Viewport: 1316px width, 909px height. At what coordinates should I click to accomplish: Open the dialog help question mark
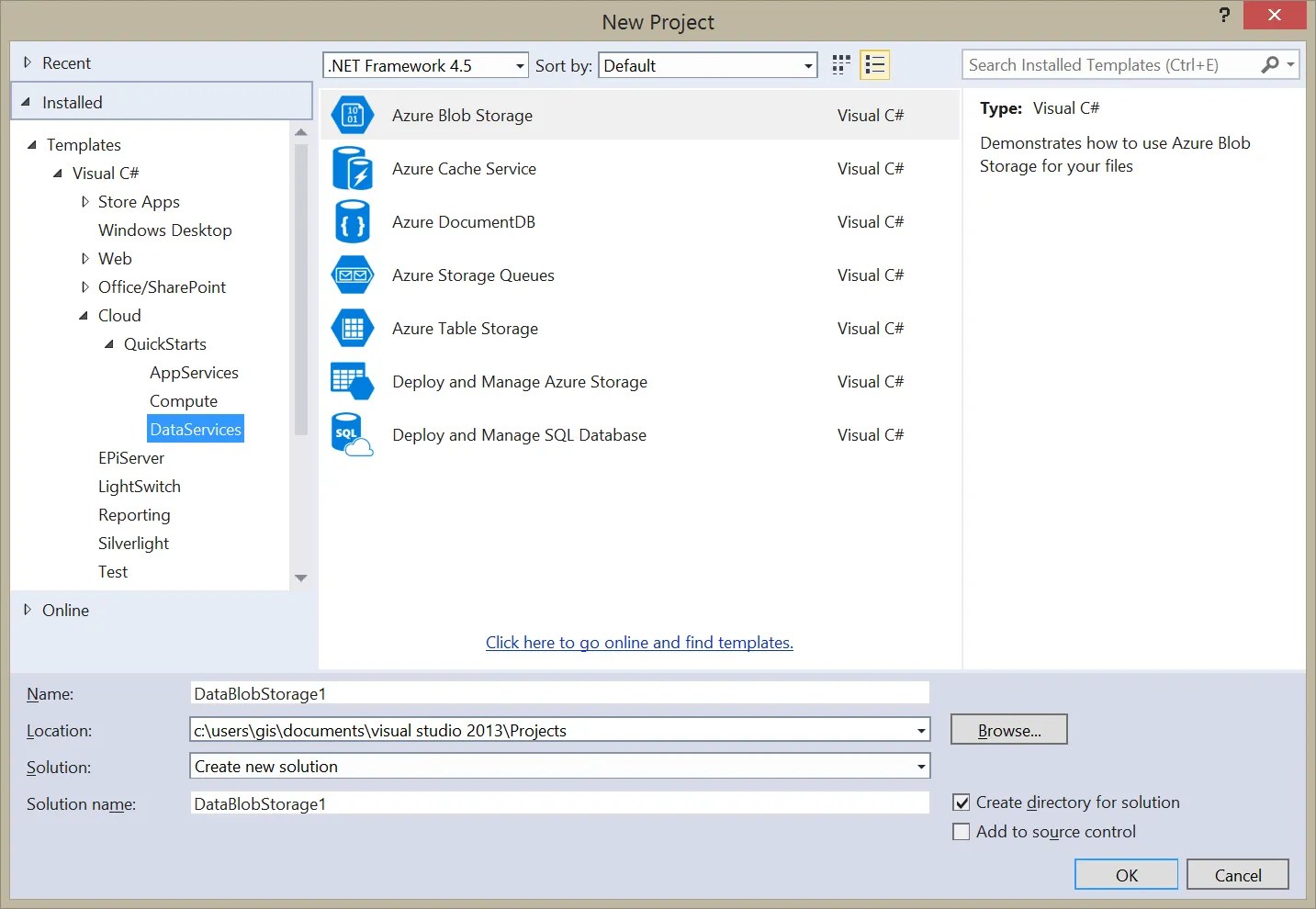tap(1224, 15)
